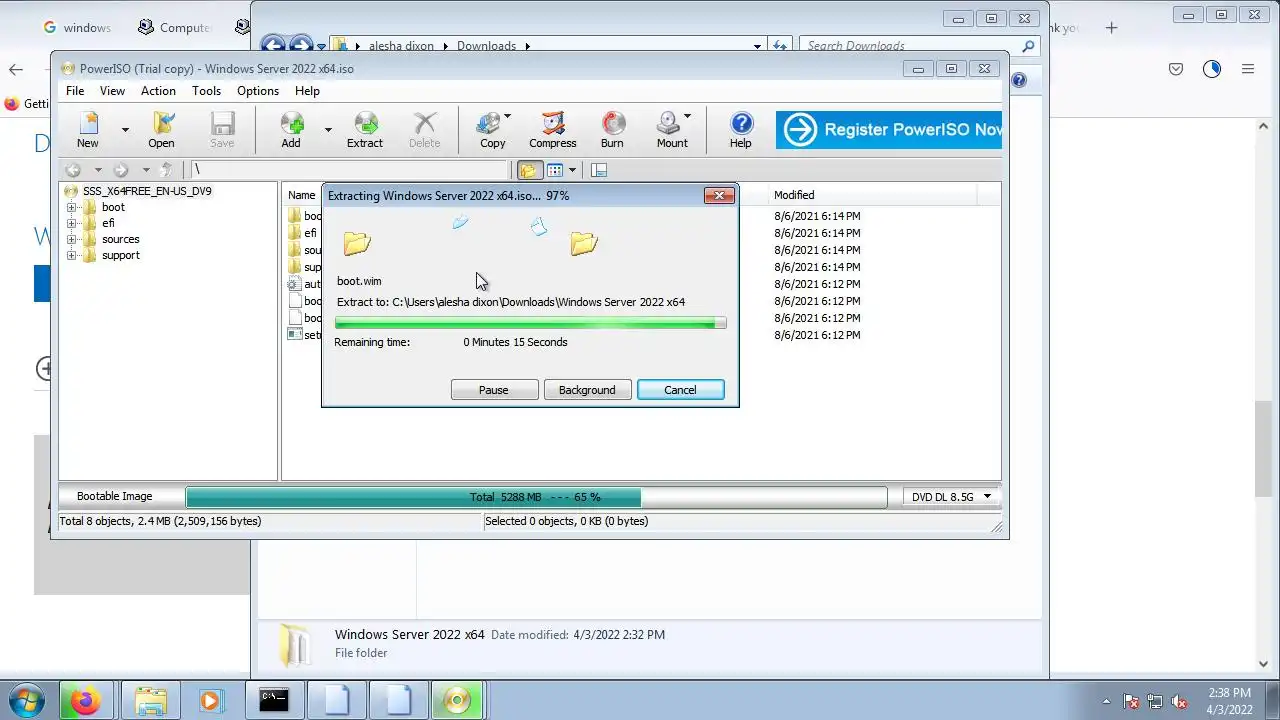Click the Name column header
The image size is (1280, 720).
[x=302, y=195]
